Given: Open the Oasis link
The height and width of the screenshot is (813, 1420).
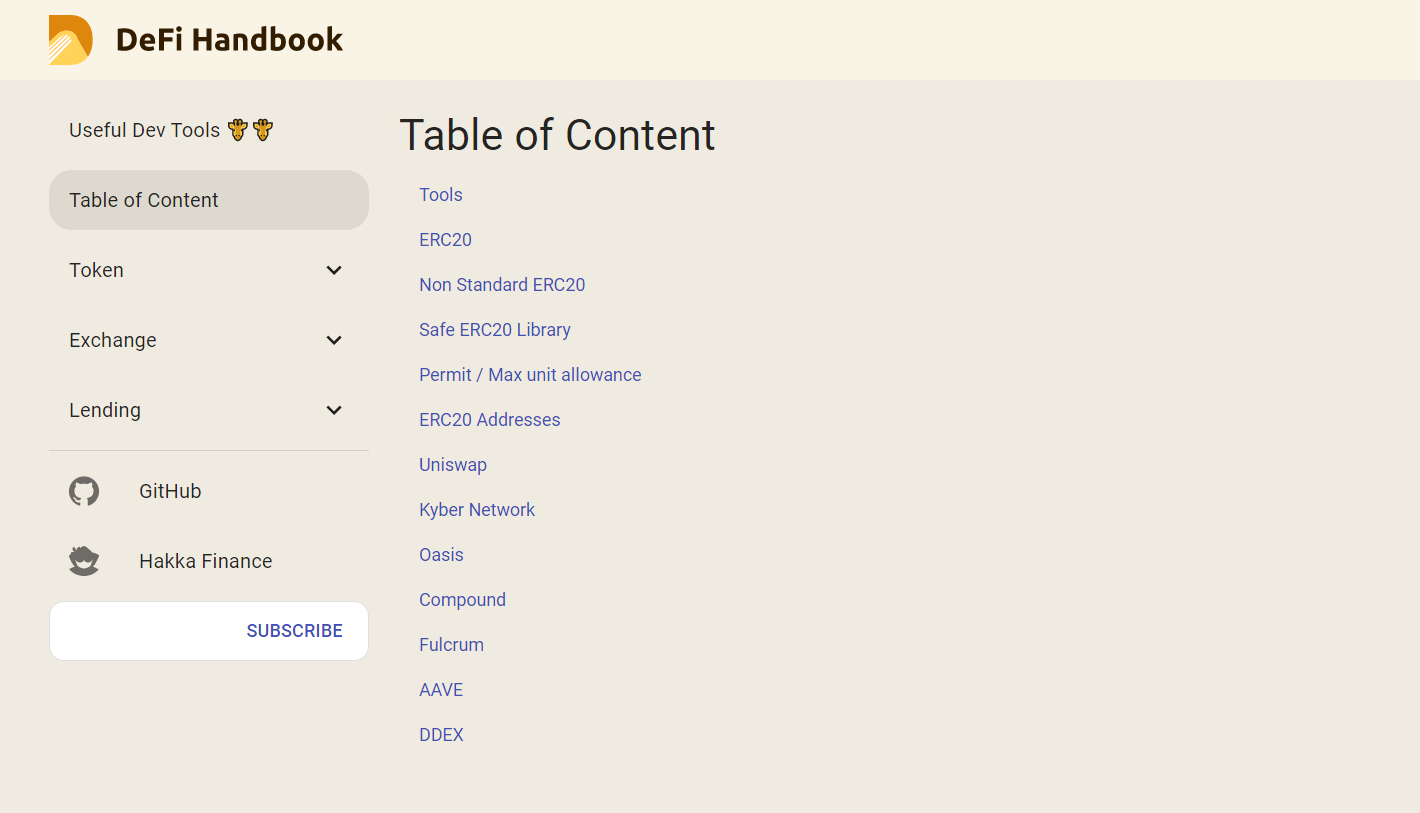Looking at the screenshot, I should click(441, 555).
